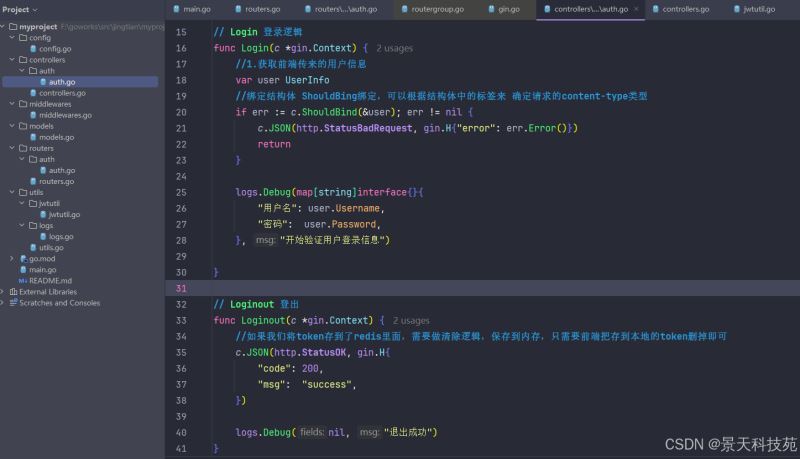
Task: Click the file icon next to models.go
Action: tap(33, 137)
